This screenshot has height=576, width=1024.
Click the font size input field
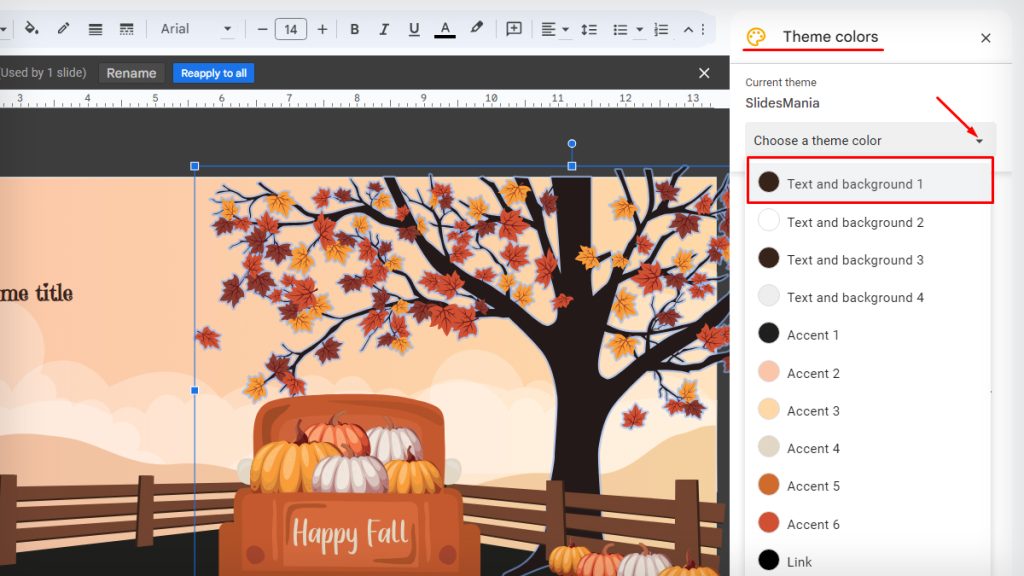290,29
